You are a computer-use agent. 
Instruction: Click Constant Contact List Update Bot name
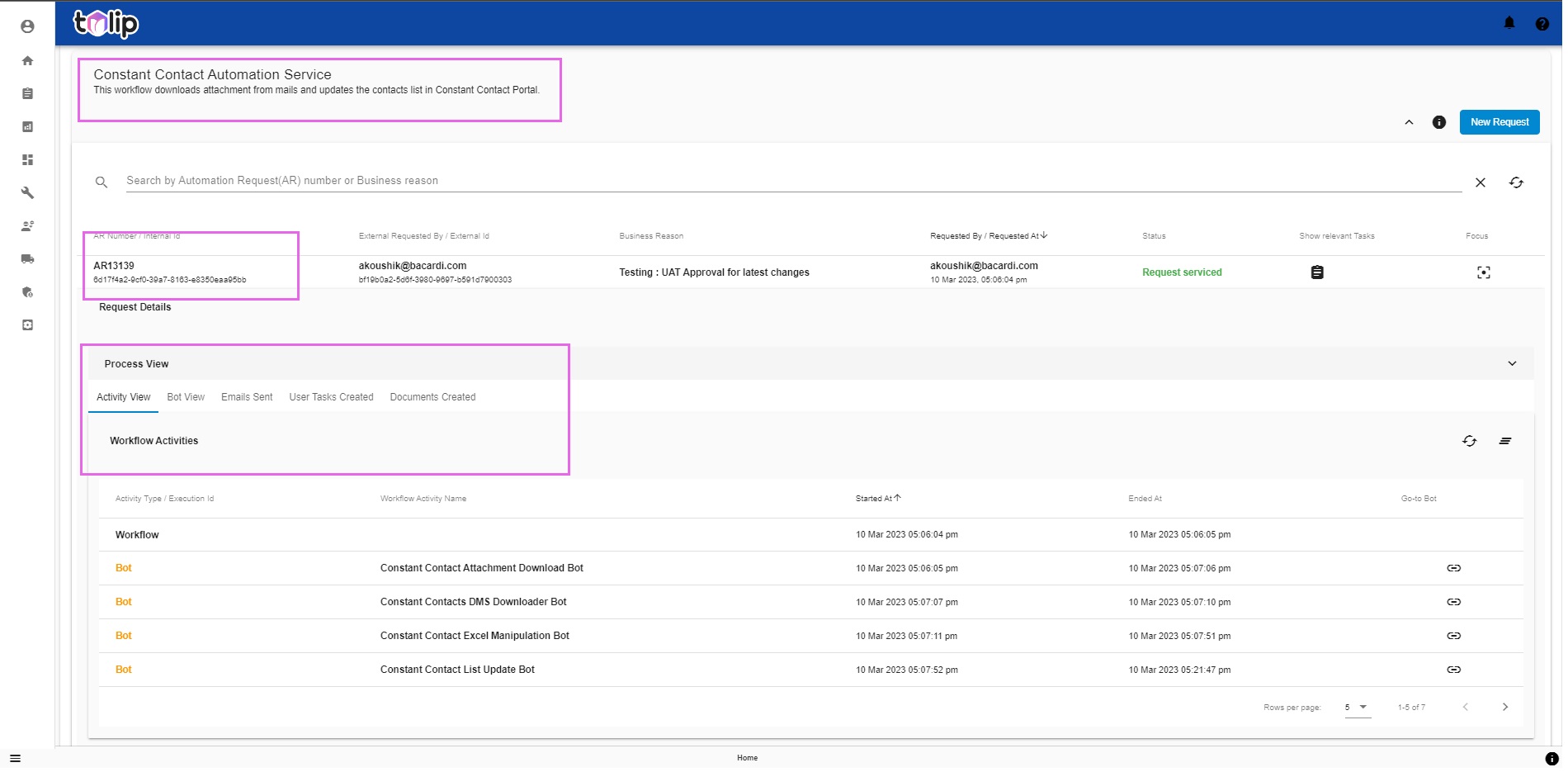point(457,670)
